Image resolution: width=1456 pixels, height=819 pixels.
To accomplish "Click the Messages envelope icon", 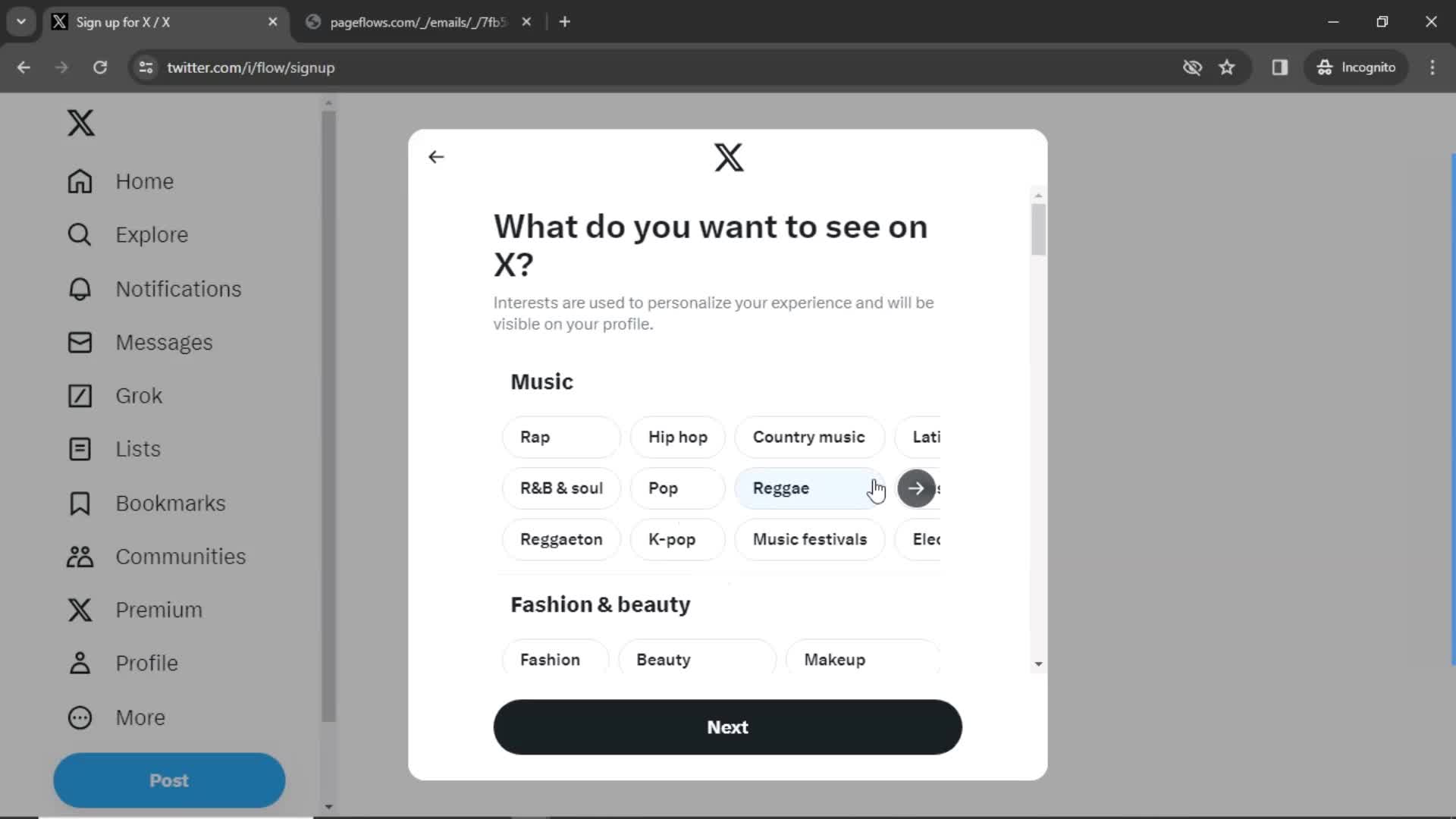I will tap(79, 342).
